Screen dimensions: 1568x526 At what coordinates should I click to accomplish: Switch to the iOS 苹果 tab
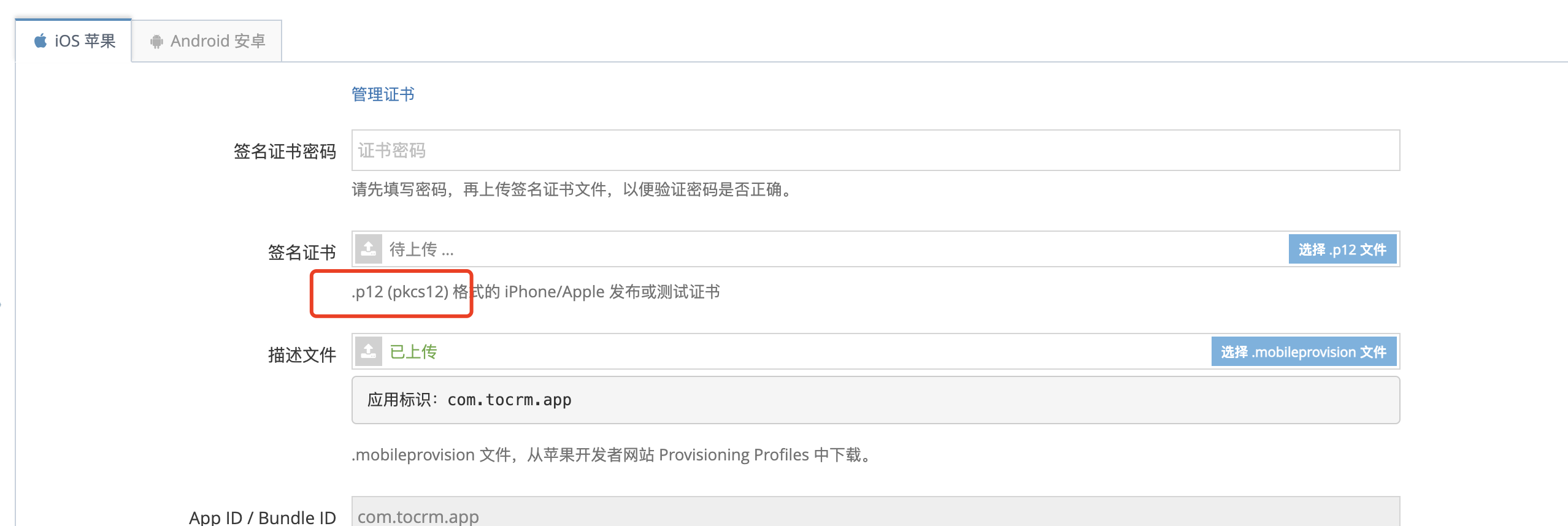[74, 41]
